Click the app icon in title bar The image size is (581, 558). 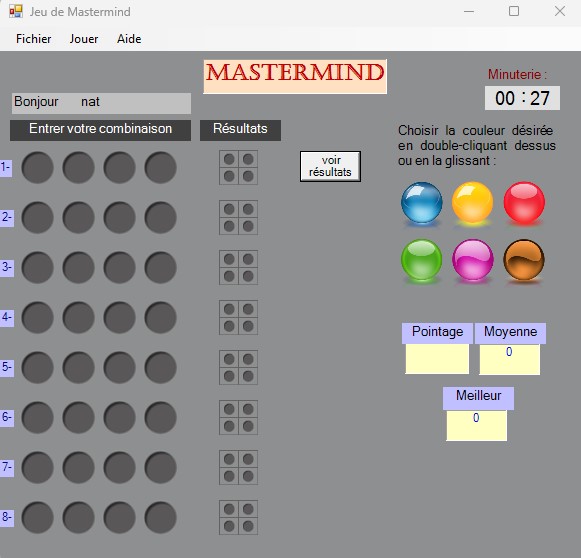[16, 11]
